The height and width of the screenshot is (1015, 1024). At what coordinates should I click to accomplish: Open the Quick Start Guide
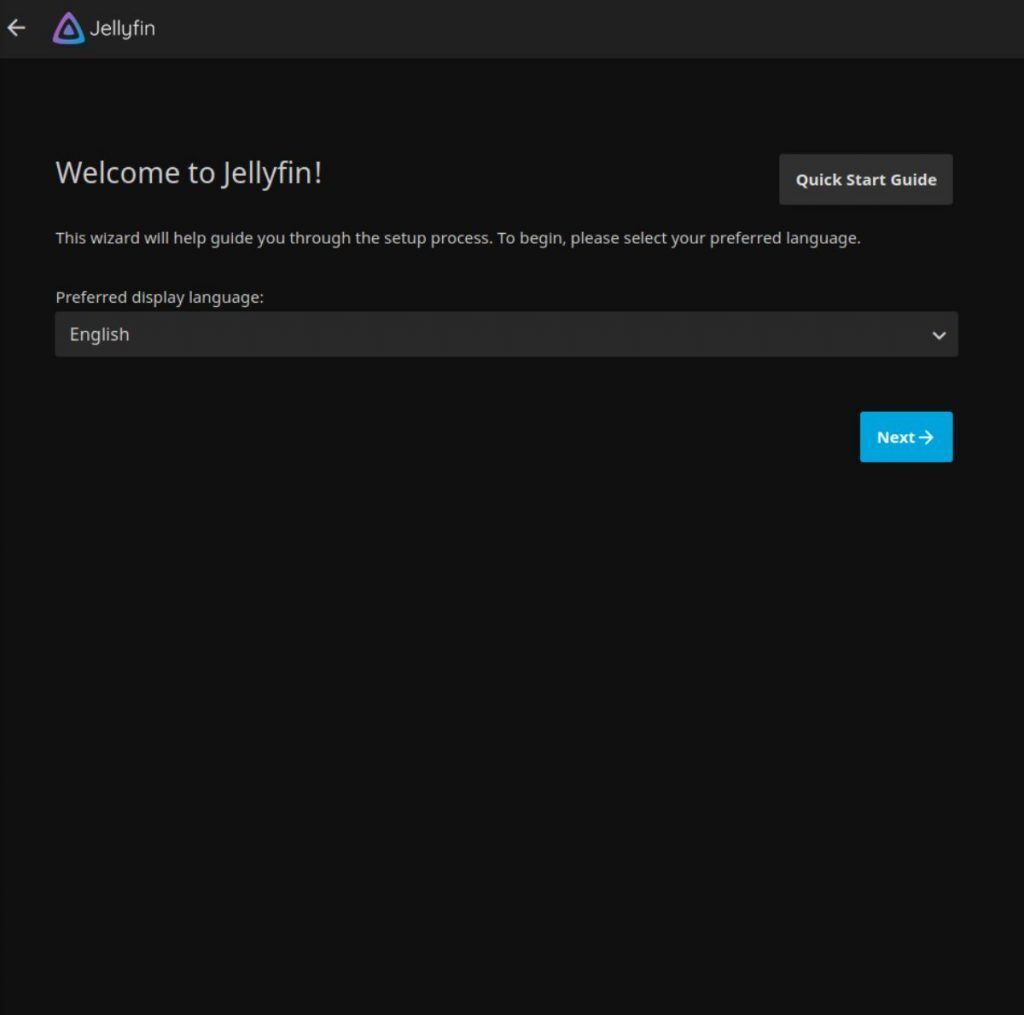[865, 179]
